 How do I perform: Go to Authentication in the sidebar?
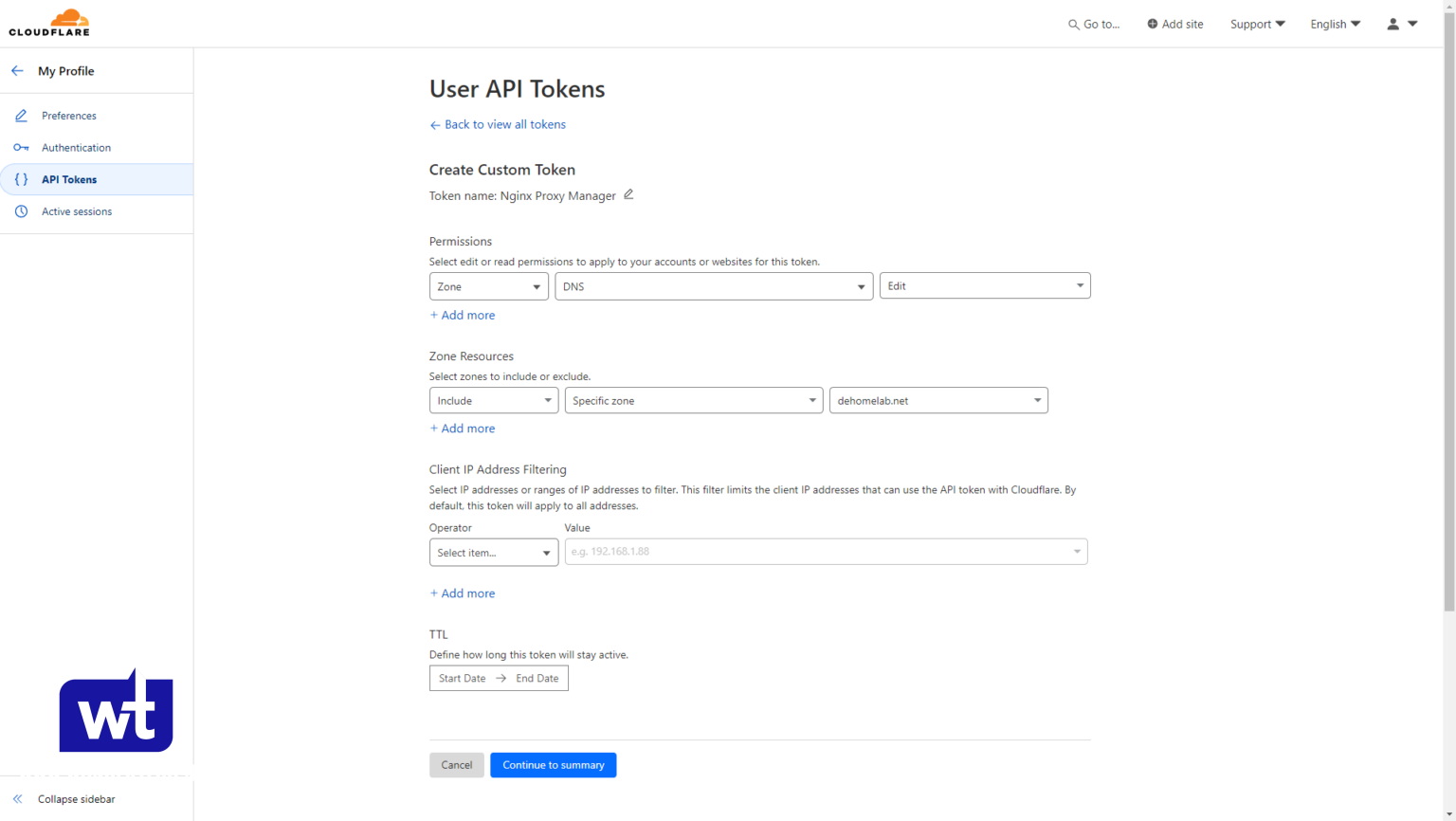pyautogui.click(x=76, y=148)
